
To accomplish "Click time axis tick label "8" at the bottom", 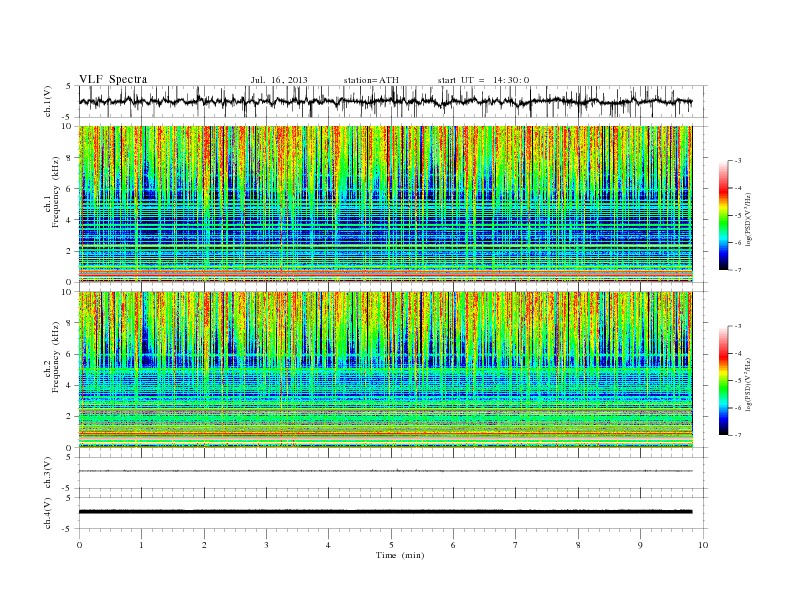I will tap(578, 545).
